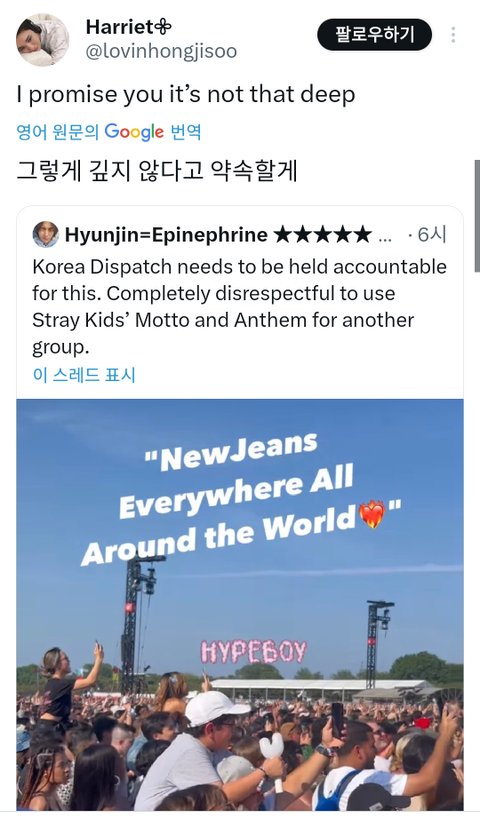Click the quoted tweet text about Korea Dispatch
Screen dimensions: 480x818
[239, 307]
